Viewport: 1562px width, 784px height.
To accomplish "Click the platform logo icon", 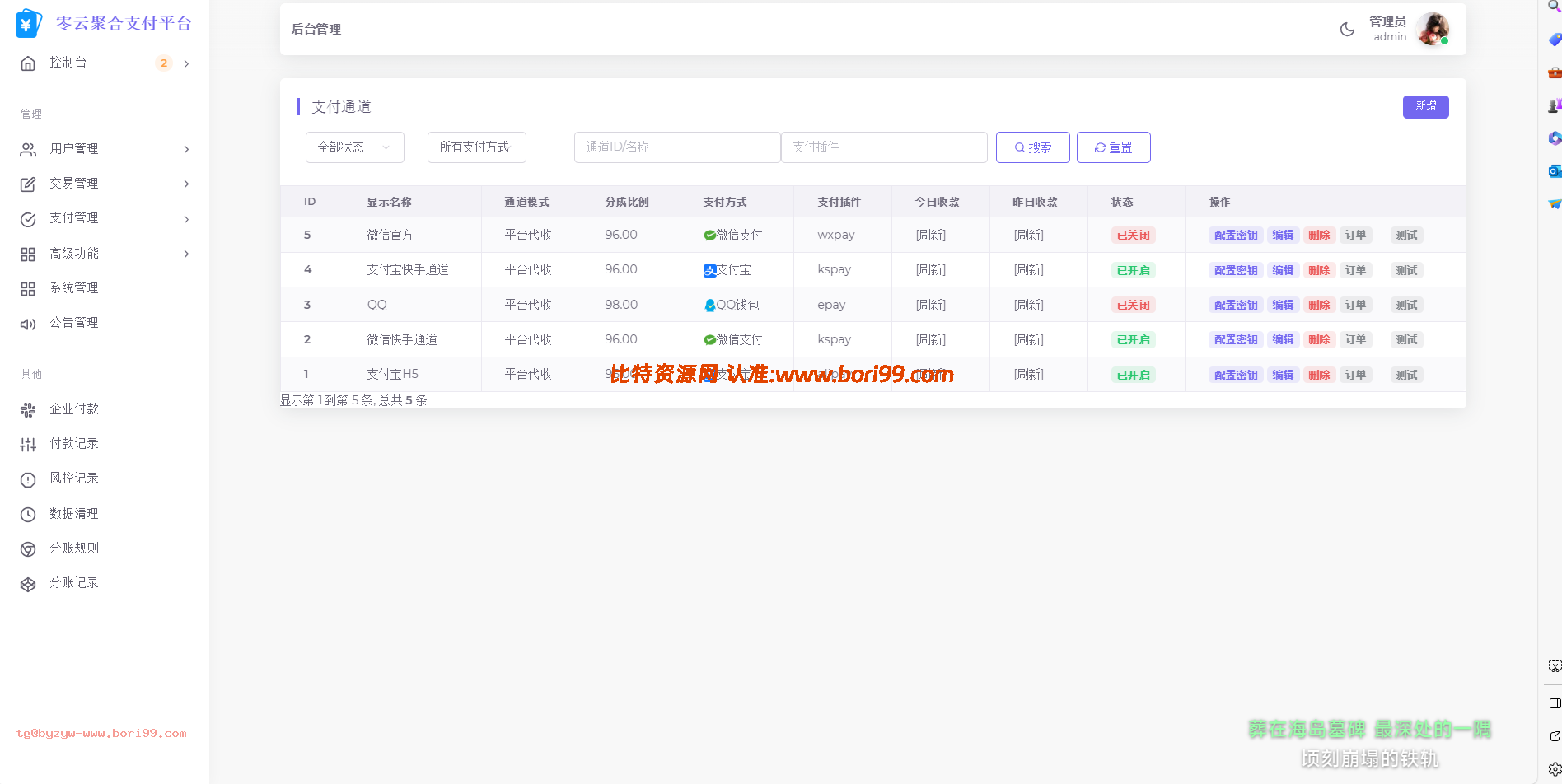I will pyautogui.click(x=28, y=24).
